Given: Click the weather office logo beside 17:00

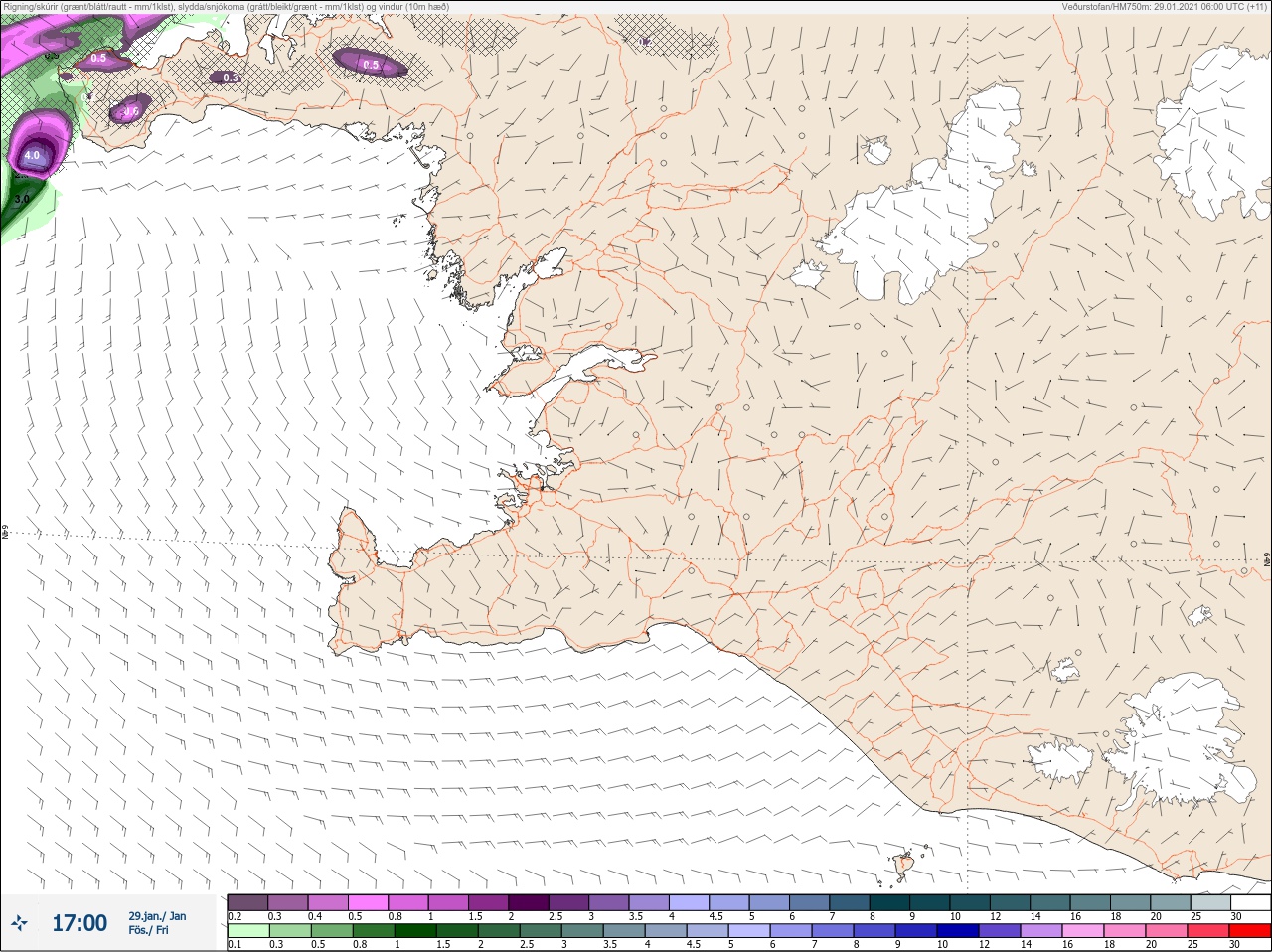Looking at the screenshot, I should pos(19,923).
